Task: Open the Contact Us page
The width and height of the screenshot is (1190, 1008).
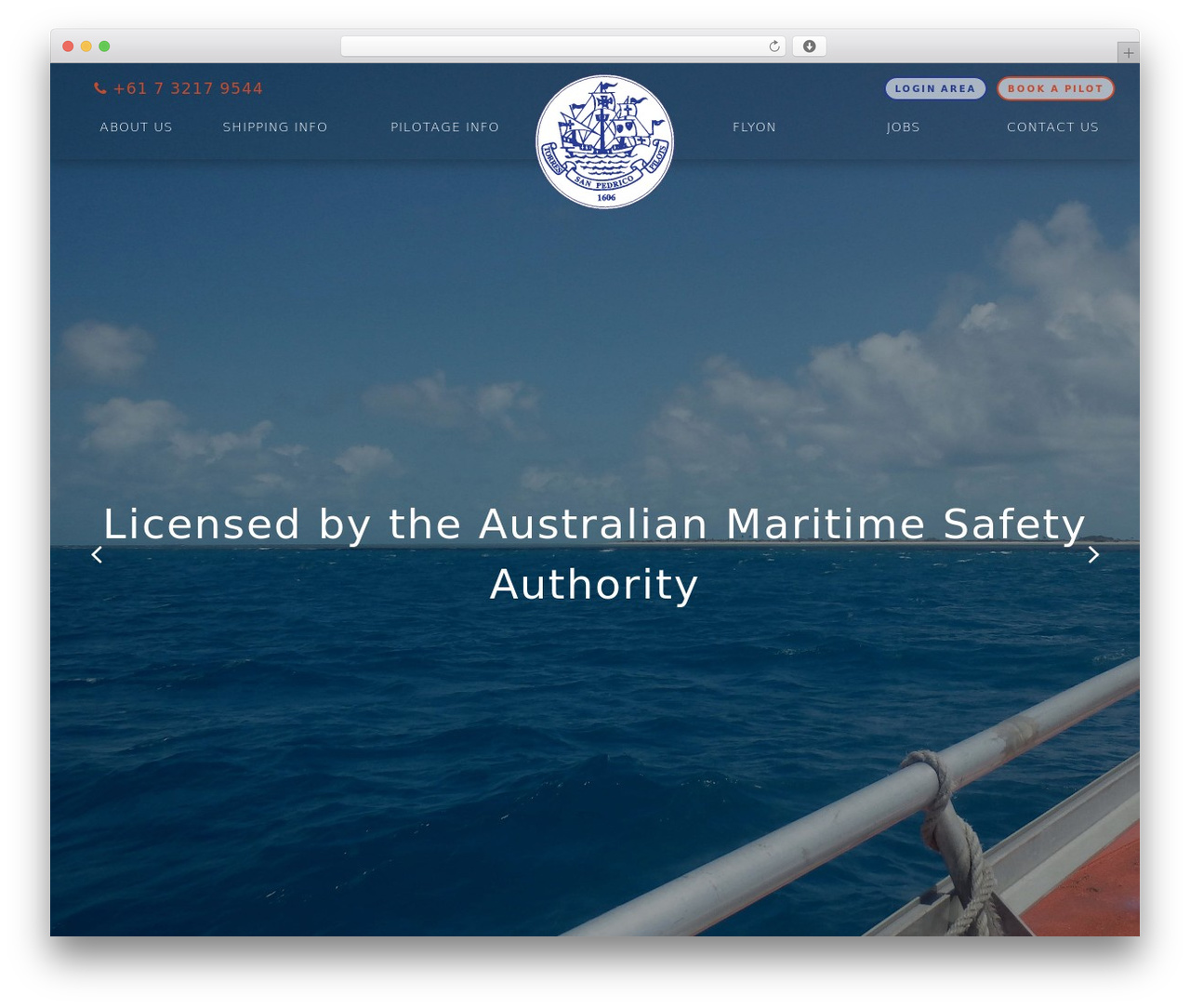Action: (x=1052, y=127)
